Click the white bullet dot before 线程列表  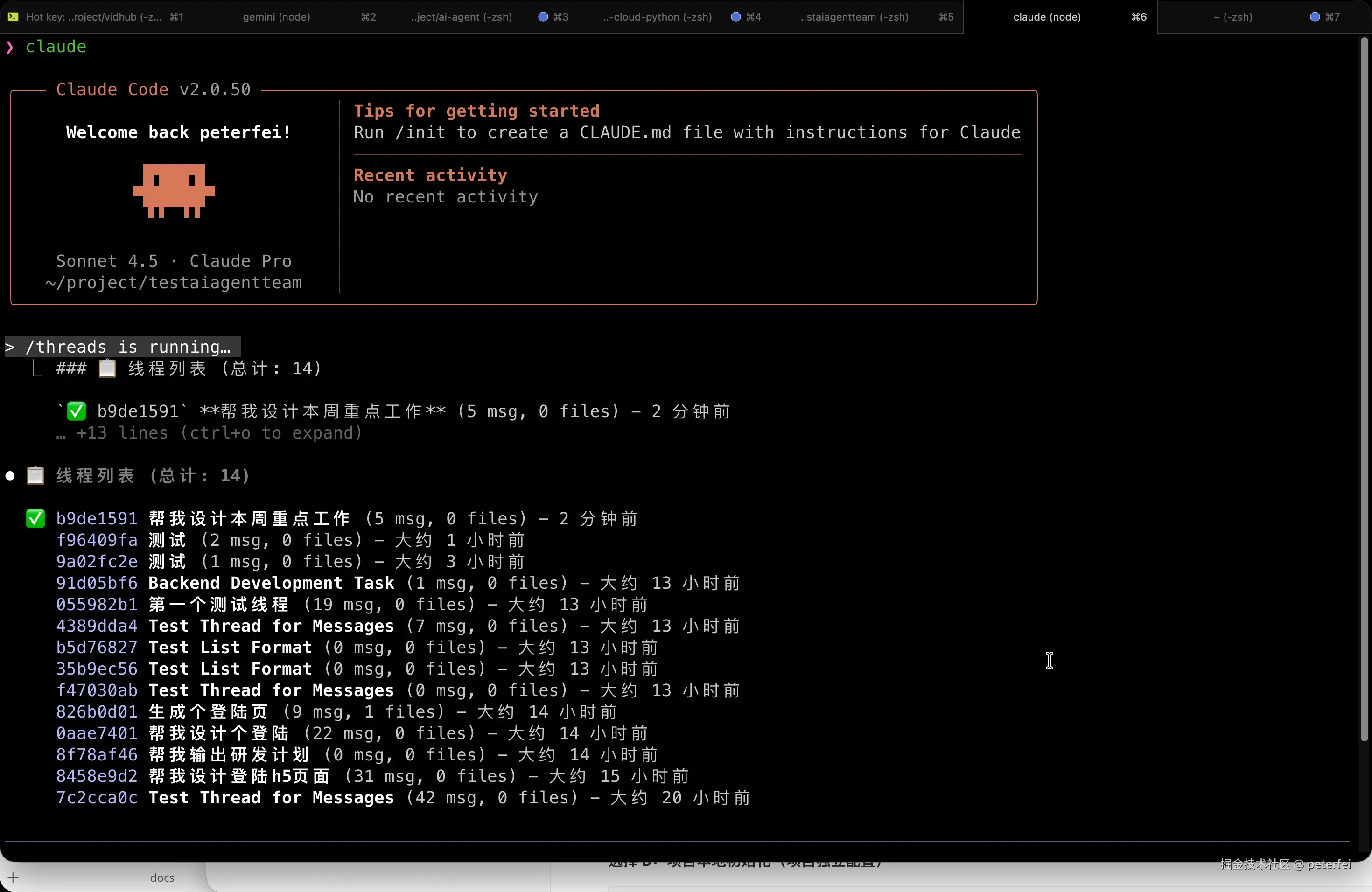10,476
